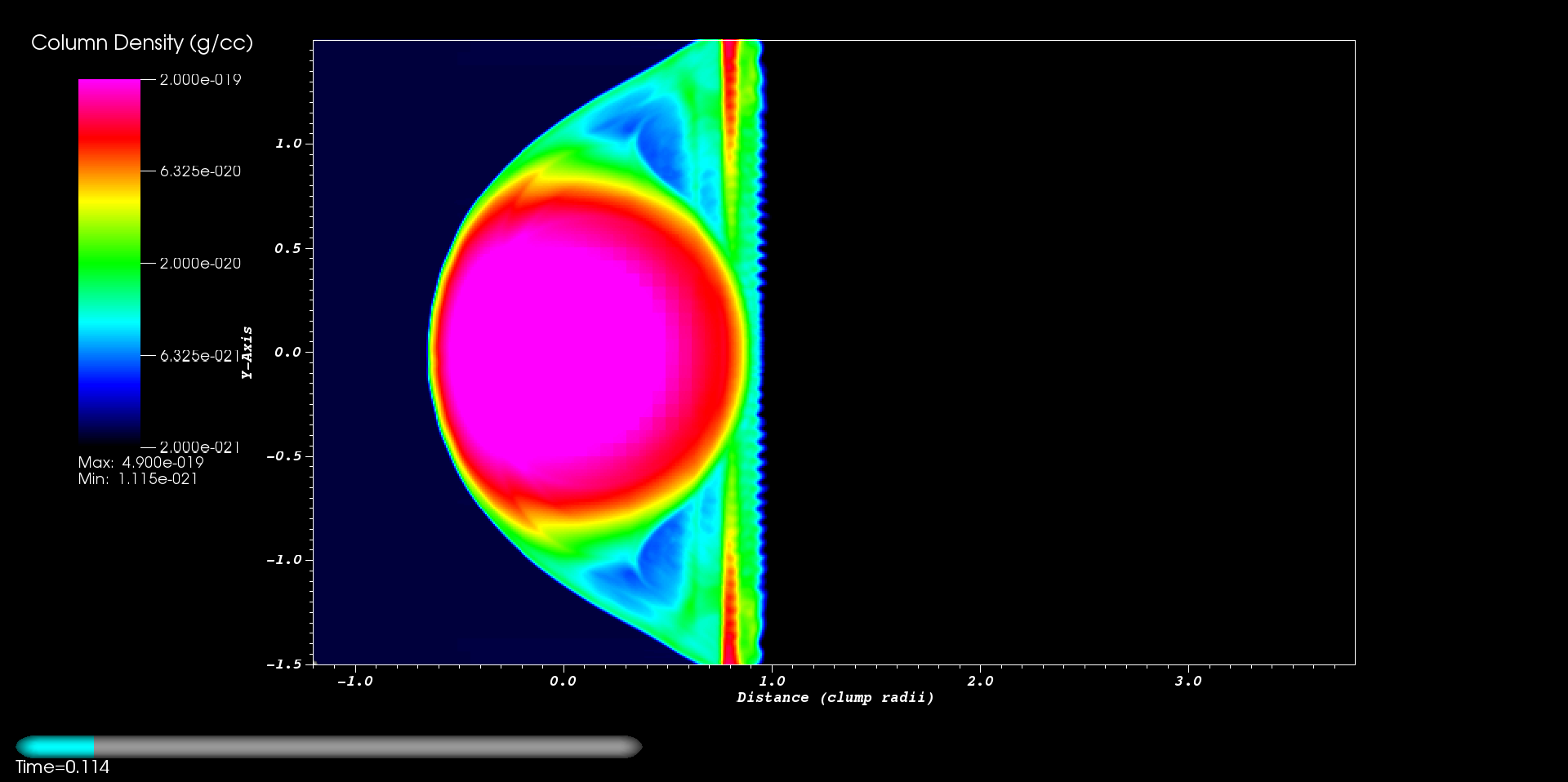The width and height of the screenshot is (1568, 782).
Task: Click the x-axis tick label '2.0'
Action: [980, 682]
